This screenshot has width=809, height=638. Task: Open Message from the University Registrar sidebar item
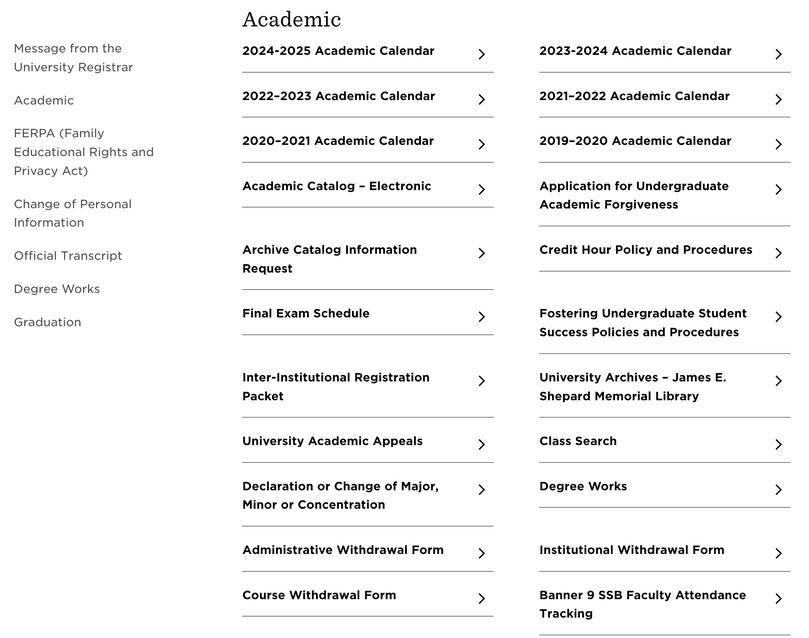click(x=73, y=58)
